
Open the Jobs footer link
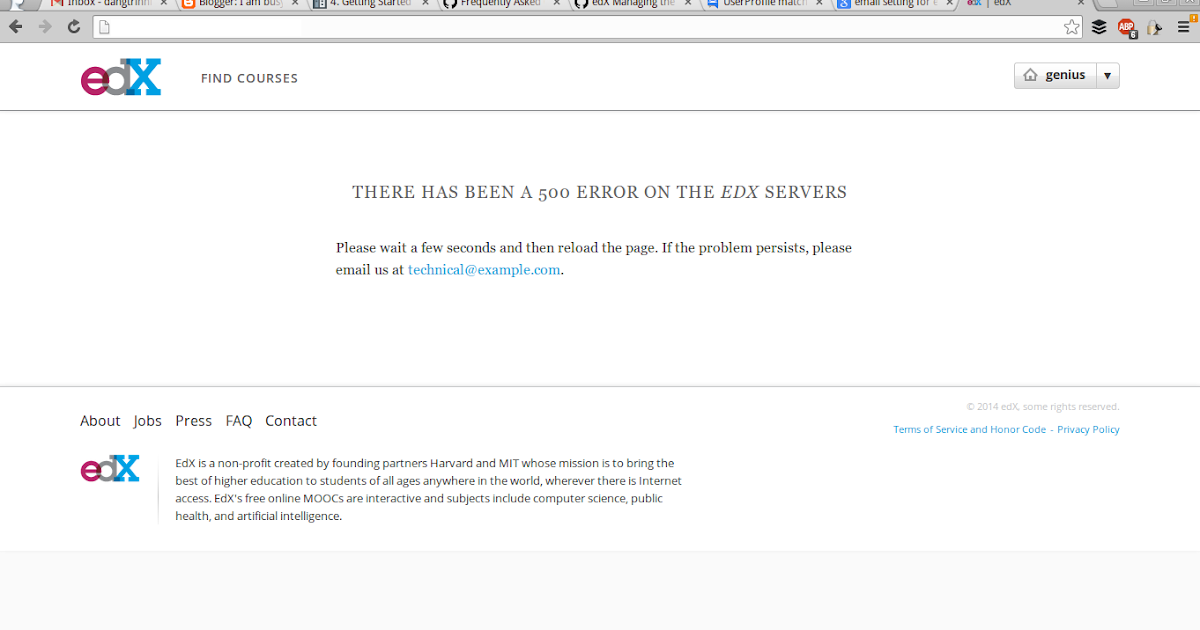148,421
